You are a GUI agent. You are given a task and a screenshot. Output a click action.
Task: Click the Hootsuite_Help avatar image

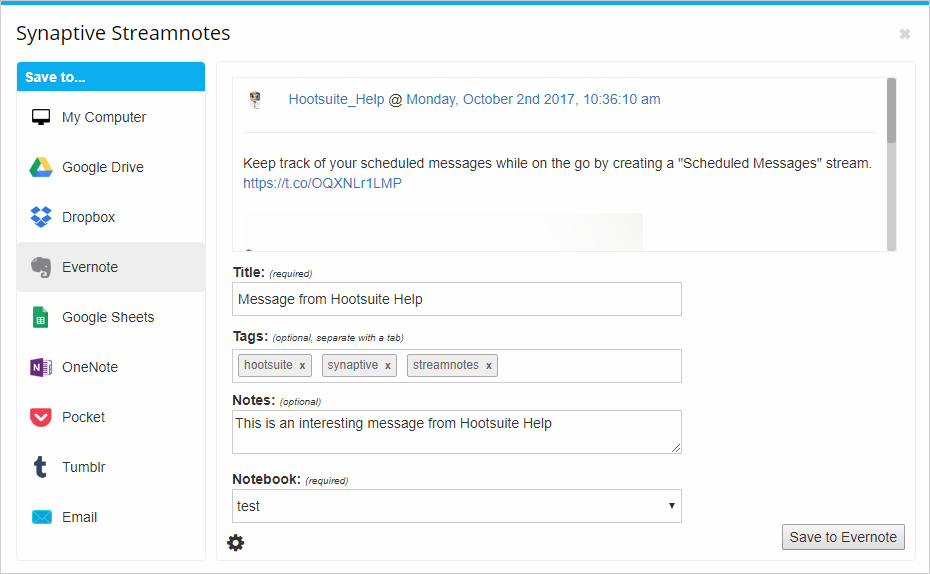[256, 100]
